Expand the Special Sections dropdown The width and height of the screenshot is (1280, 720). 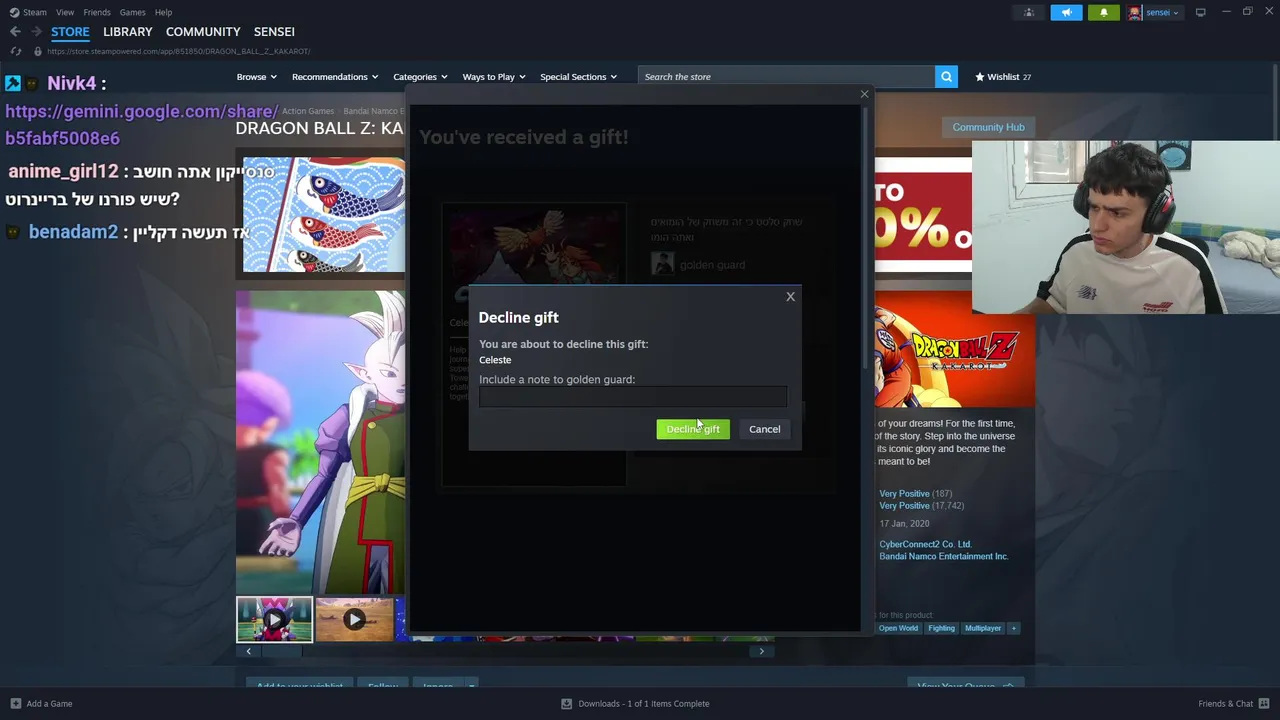click(x=578, y=77)
